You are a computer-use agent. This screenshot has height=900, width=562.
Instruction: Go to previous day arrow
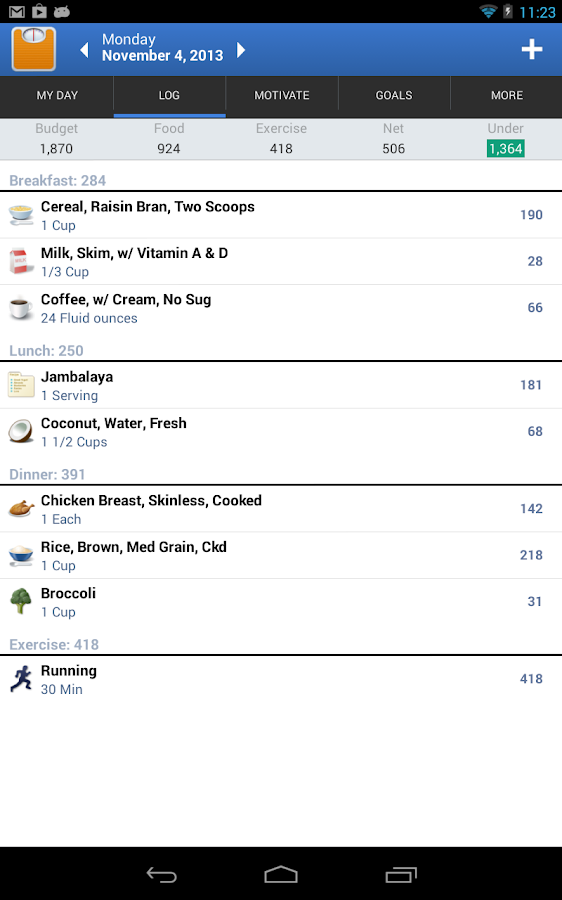(x=84, y=50)
